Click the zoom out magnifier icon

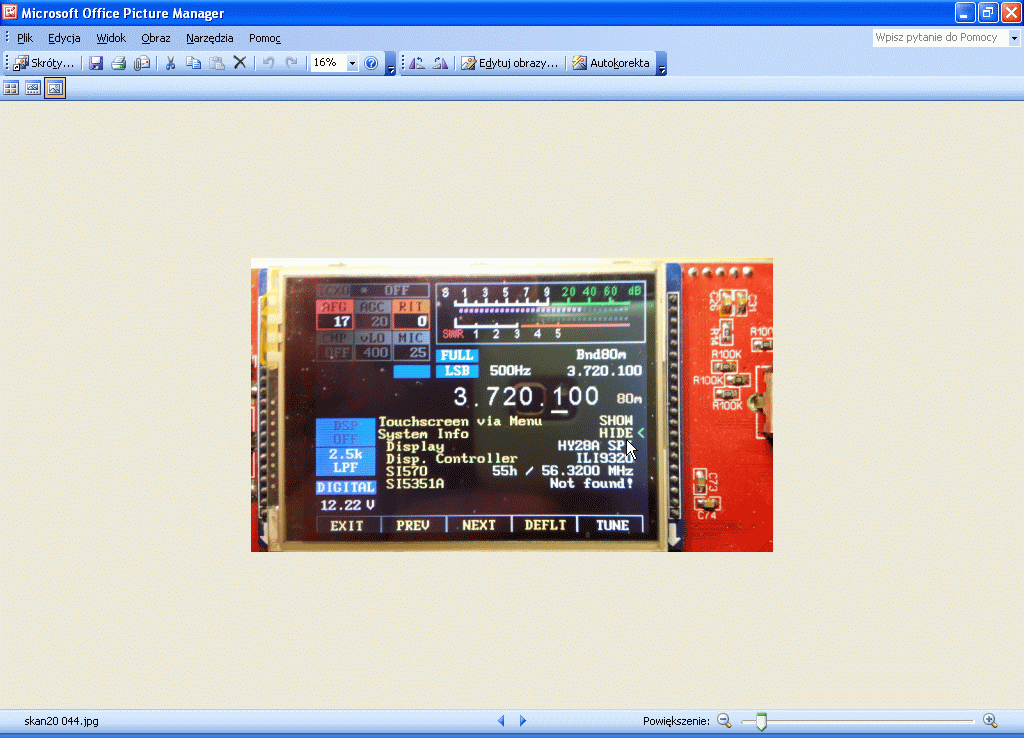click(x=724, y=720)
